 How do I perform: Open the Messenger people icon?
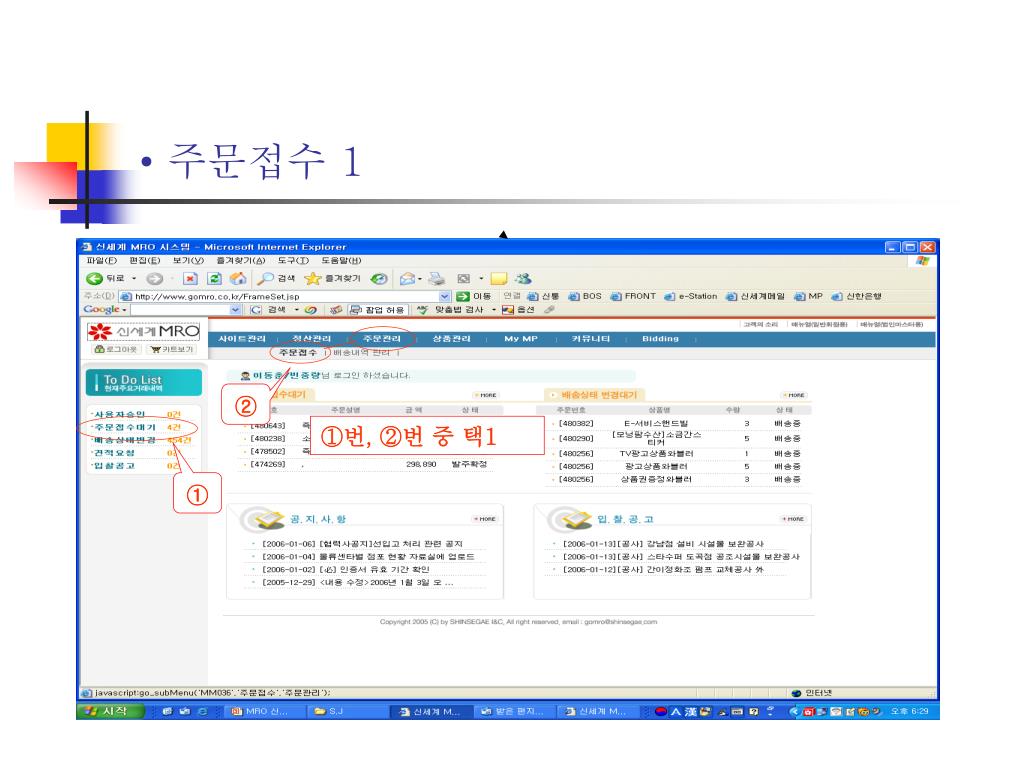point(523,278)
